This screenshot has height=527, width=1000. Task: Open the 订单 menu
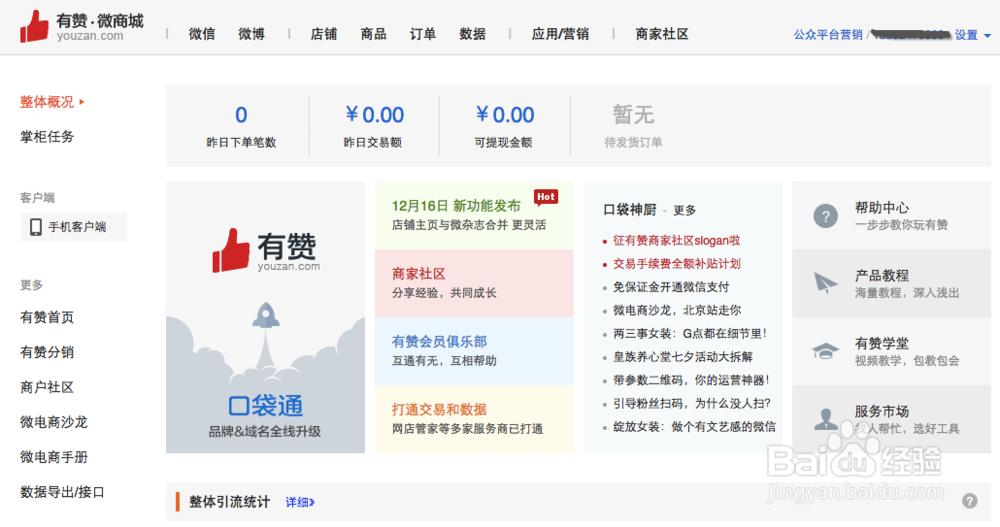pyautogui.click(x=422, y=34)
